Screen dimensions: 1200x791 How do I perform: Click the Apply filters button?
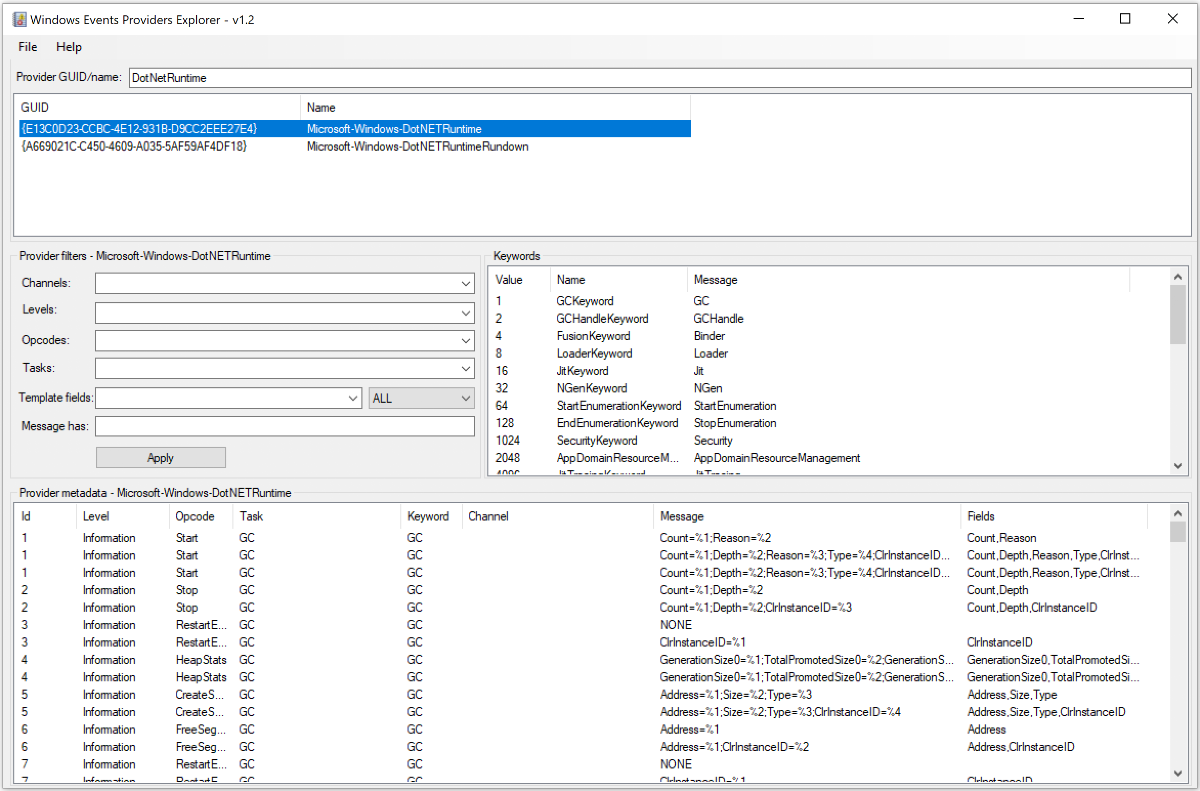coord(161,458)
